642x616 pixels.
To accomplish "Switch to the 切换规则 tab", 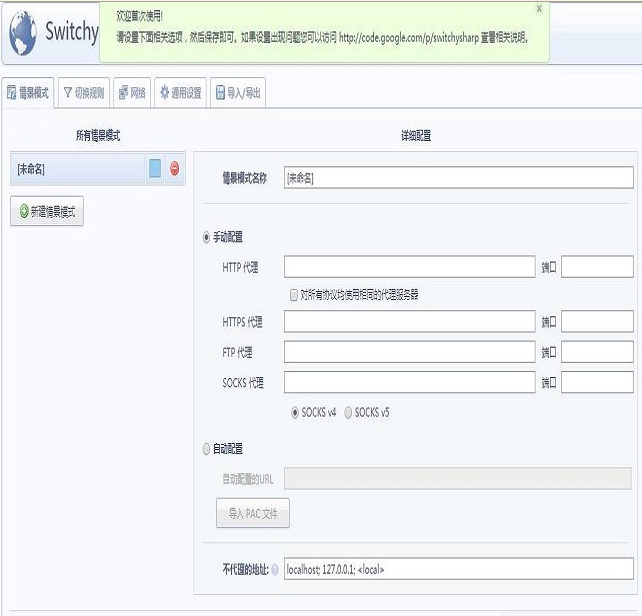I will click(x=84, y=93).
